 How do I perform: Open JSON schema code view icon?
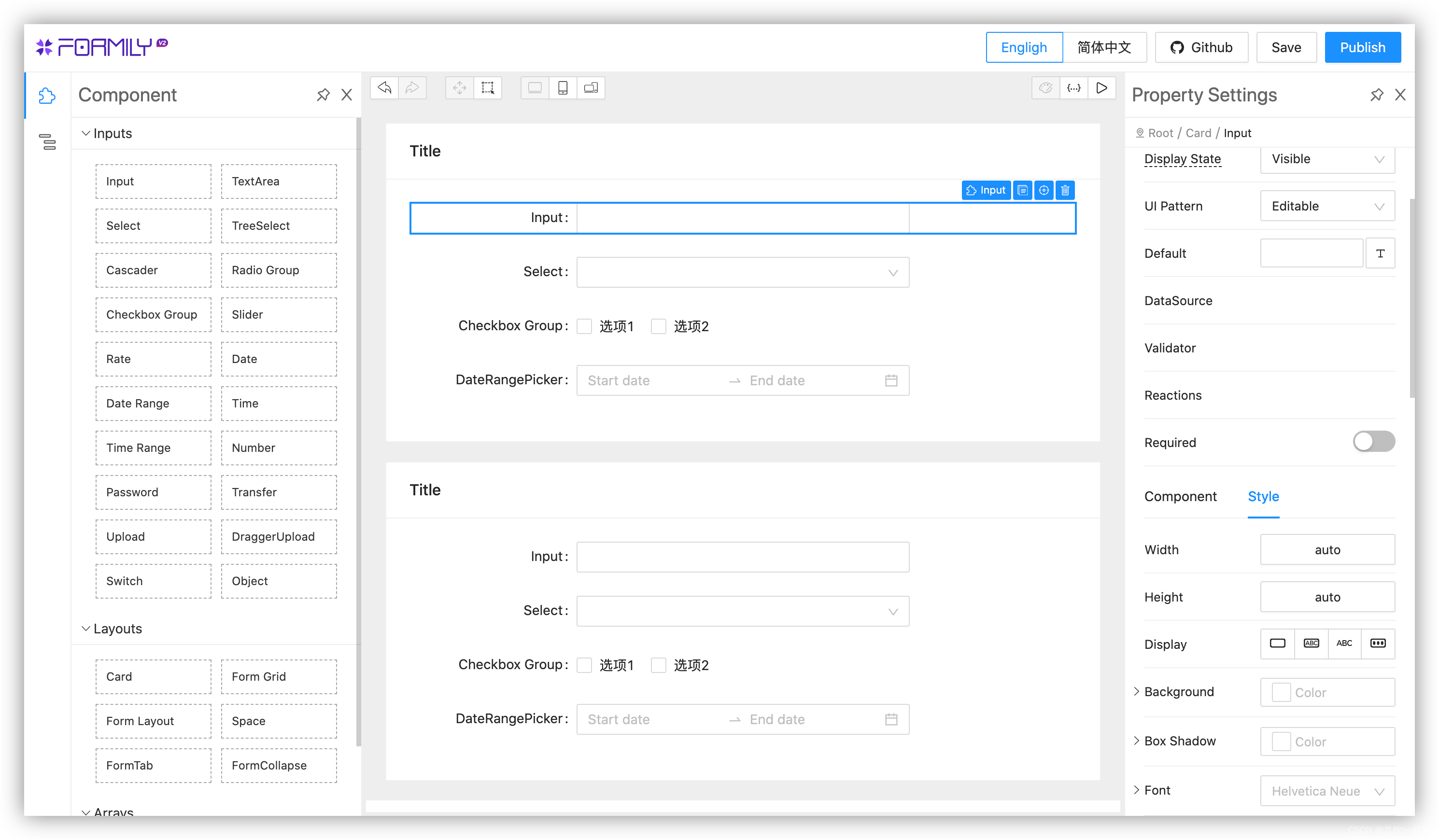click(1073, 88)
